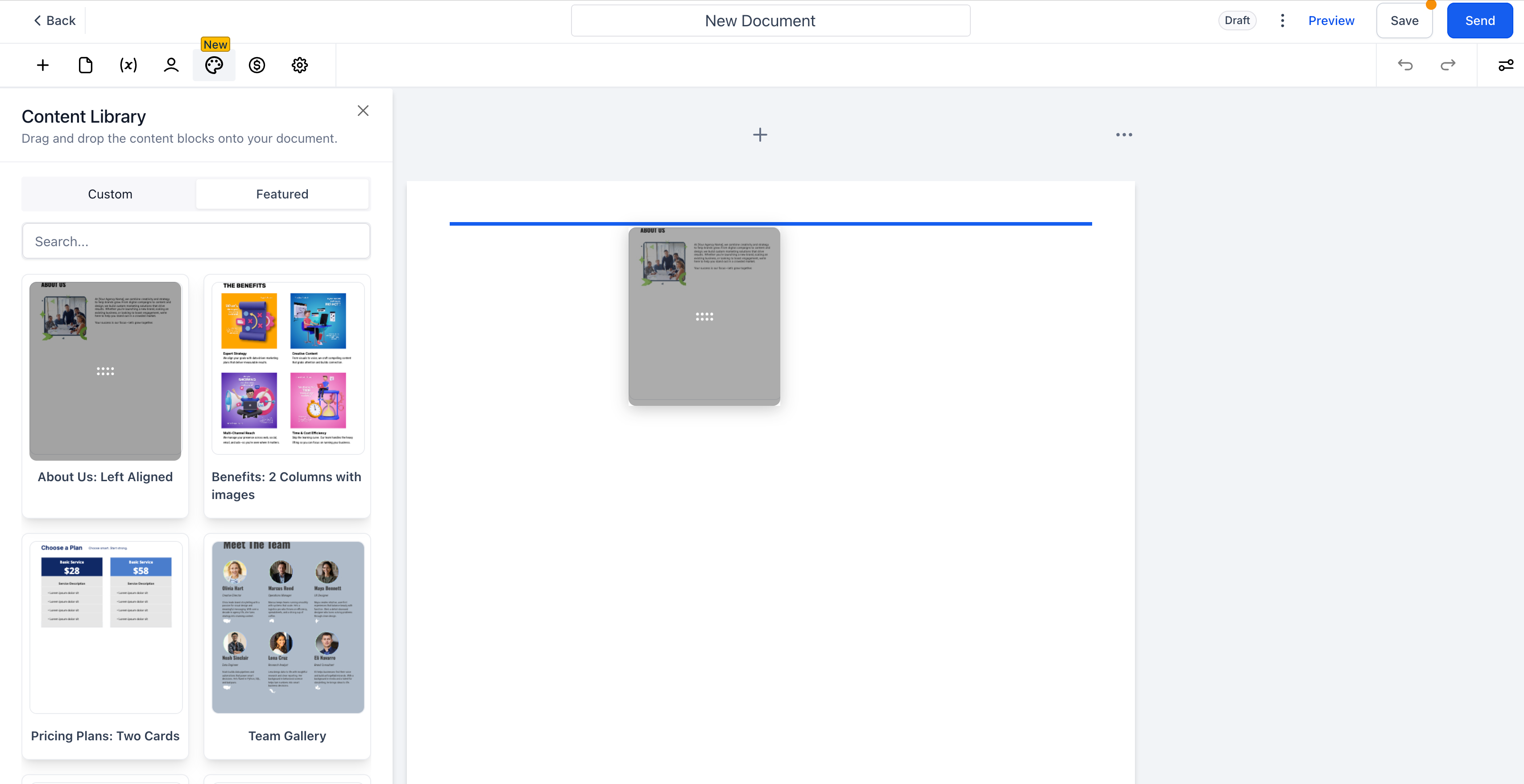
Task: Select the Recipients person icon in the toolbar
Action: click(x=170, y=65)
